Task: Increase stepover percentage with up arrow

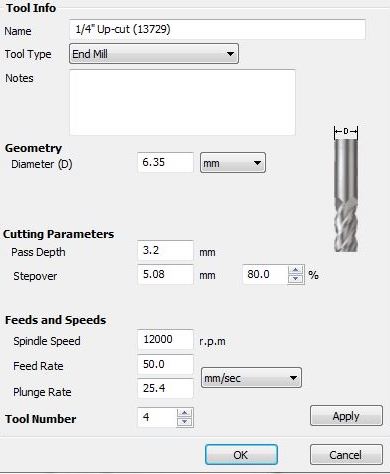Action: tap(295, 270)
